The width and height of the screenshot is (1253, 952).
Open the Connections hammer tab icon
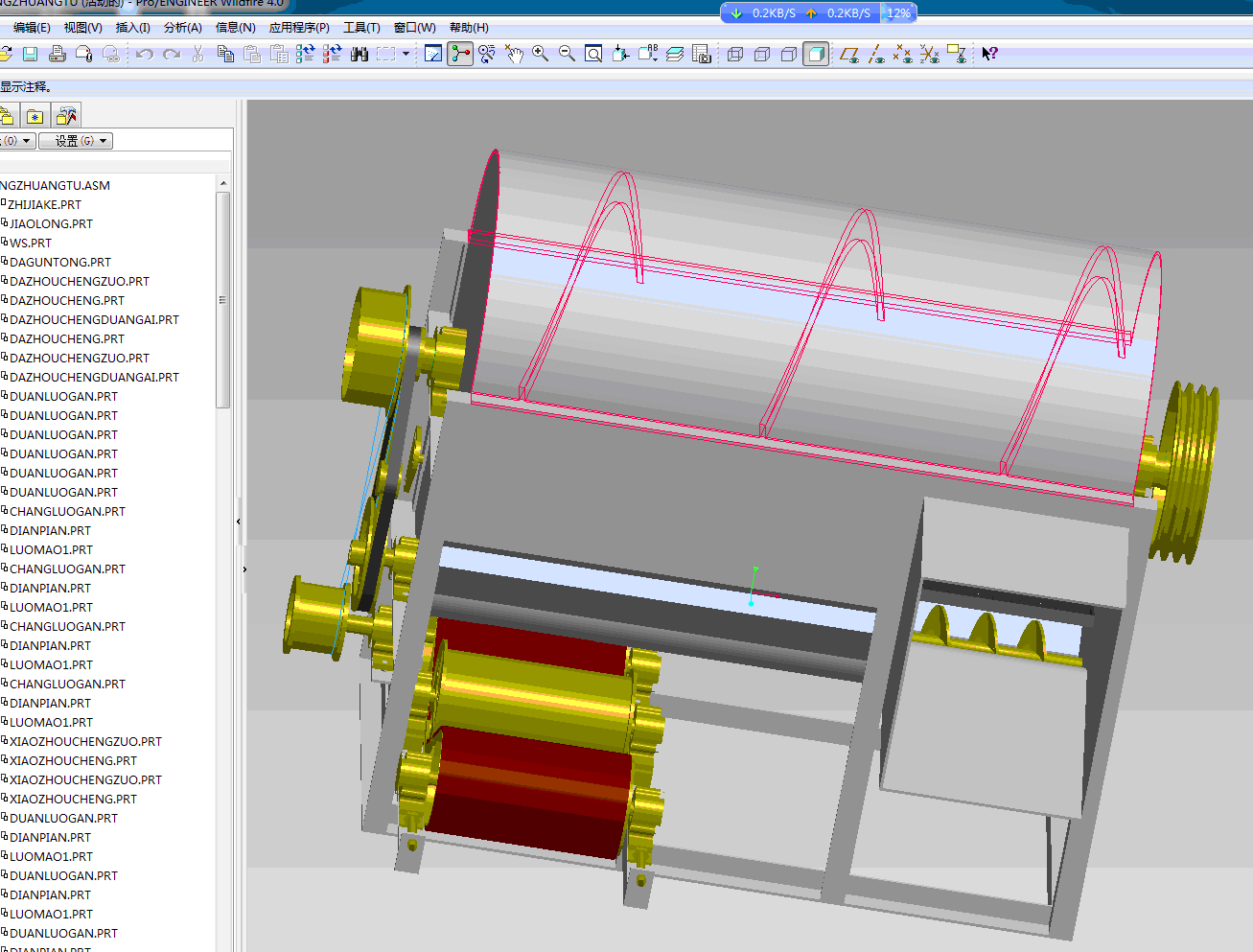click(x=66, y=116)
